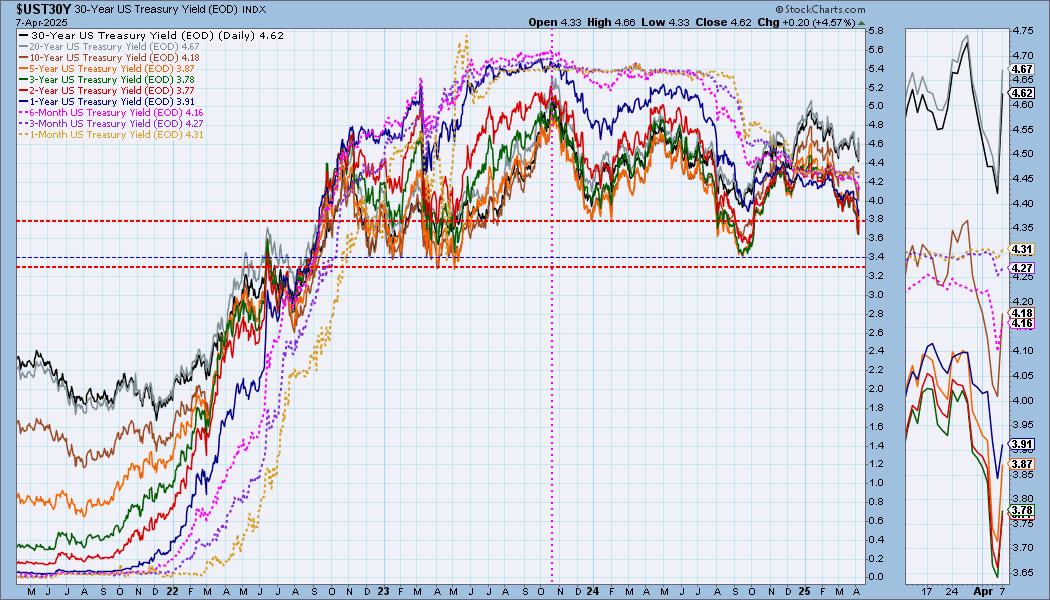Screen dimensions: 1050x600
Task: Click the 30-Year US Treasury Yield (Daily) legend entry
Action: tap(151, 35)
